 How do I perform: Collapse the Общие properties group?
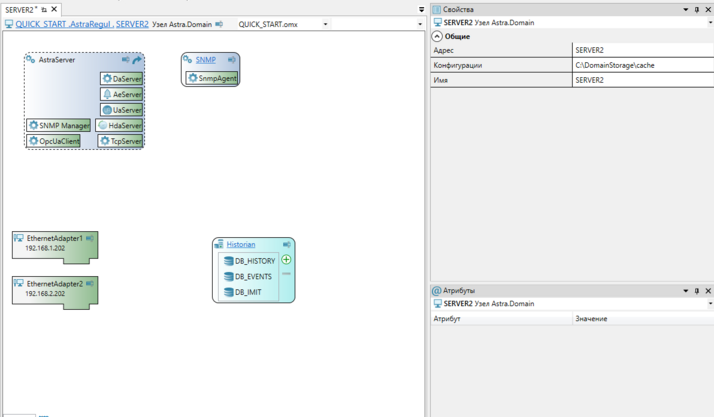click(x=437, y=36)
